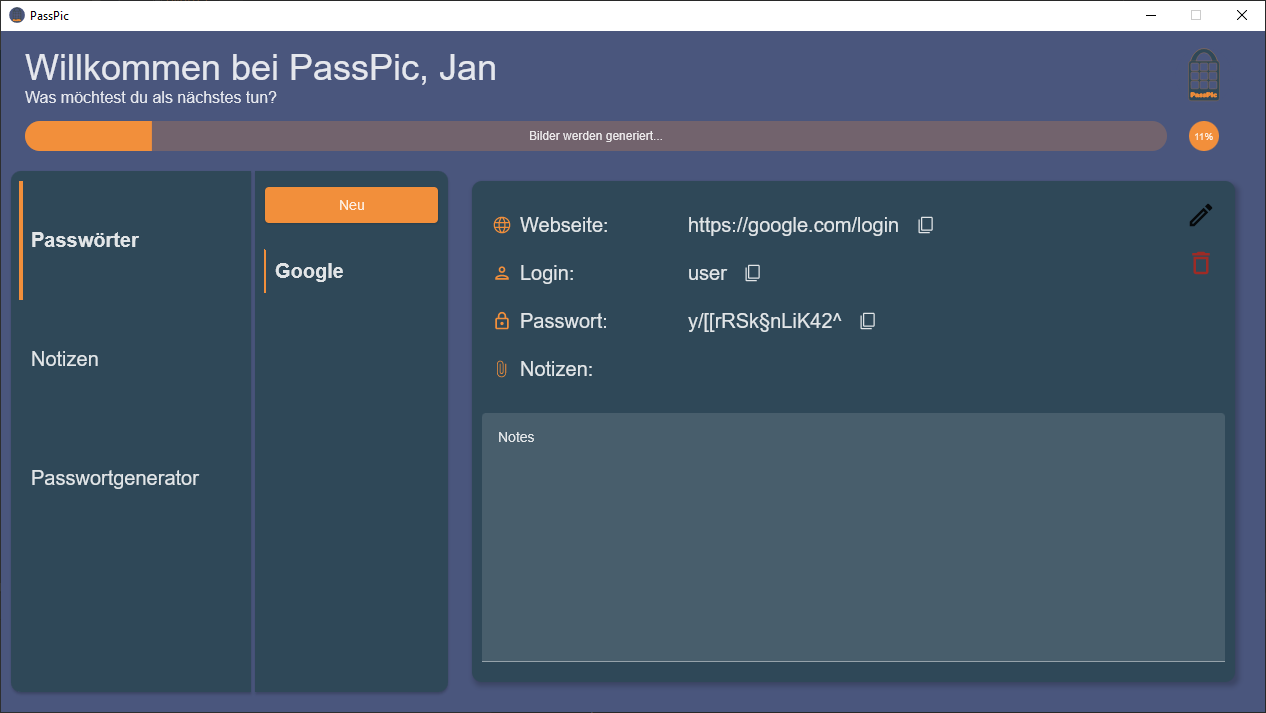Click 'Was möchtest du als nächstes tun?' subtitle

[x=151, y=98]
